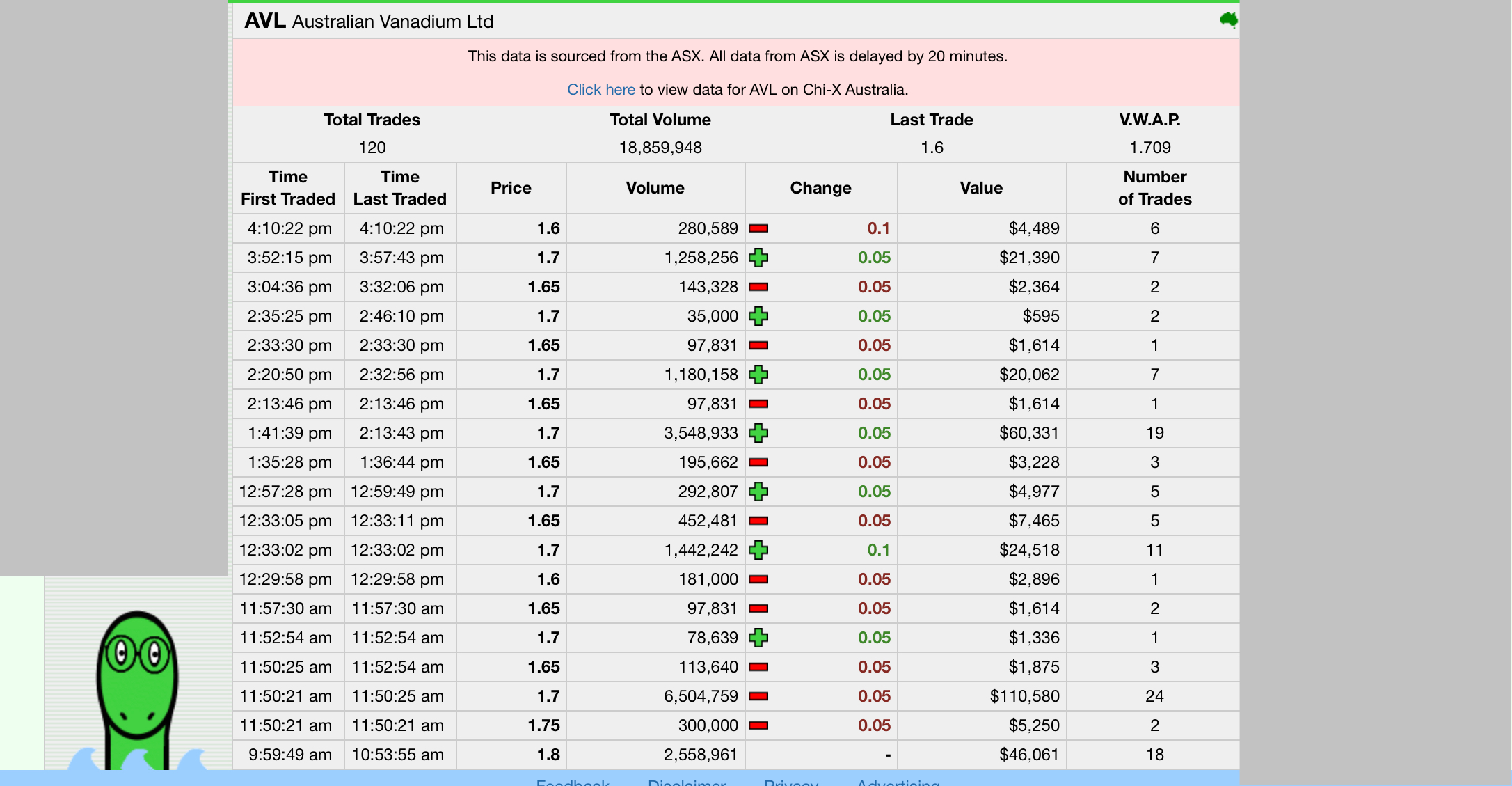1512x786 pixels.
Task: Click the V.W.A.P. value 1.709
Action: [1150, 148]
